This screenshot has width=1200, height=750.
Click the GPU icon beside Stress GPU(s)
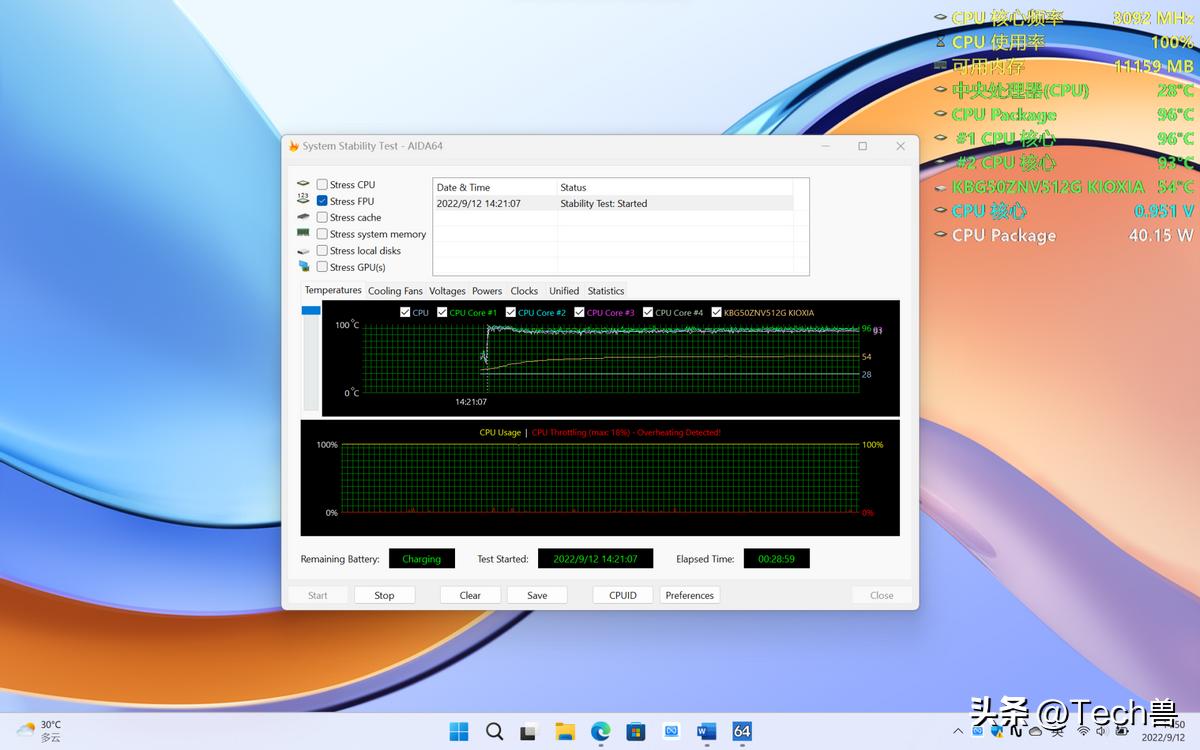(303, 267)
